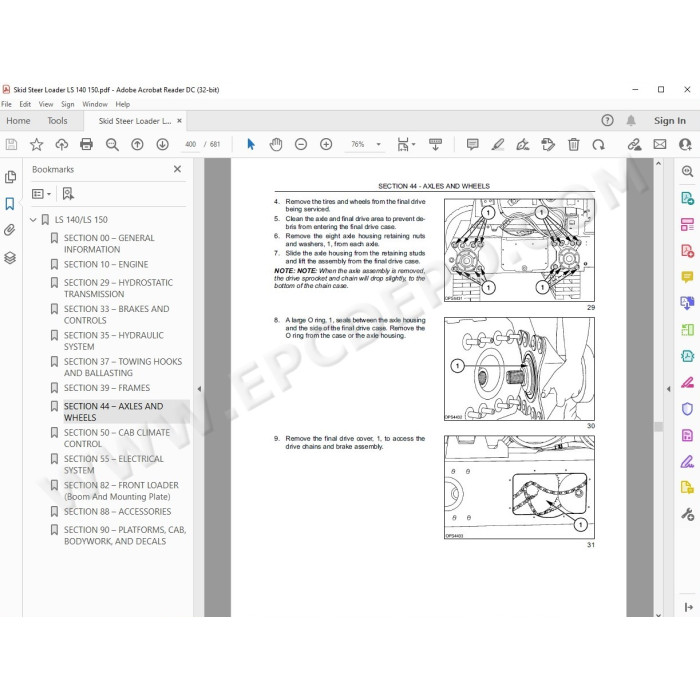Open Section 88 – Accessories bookmark

117,512
